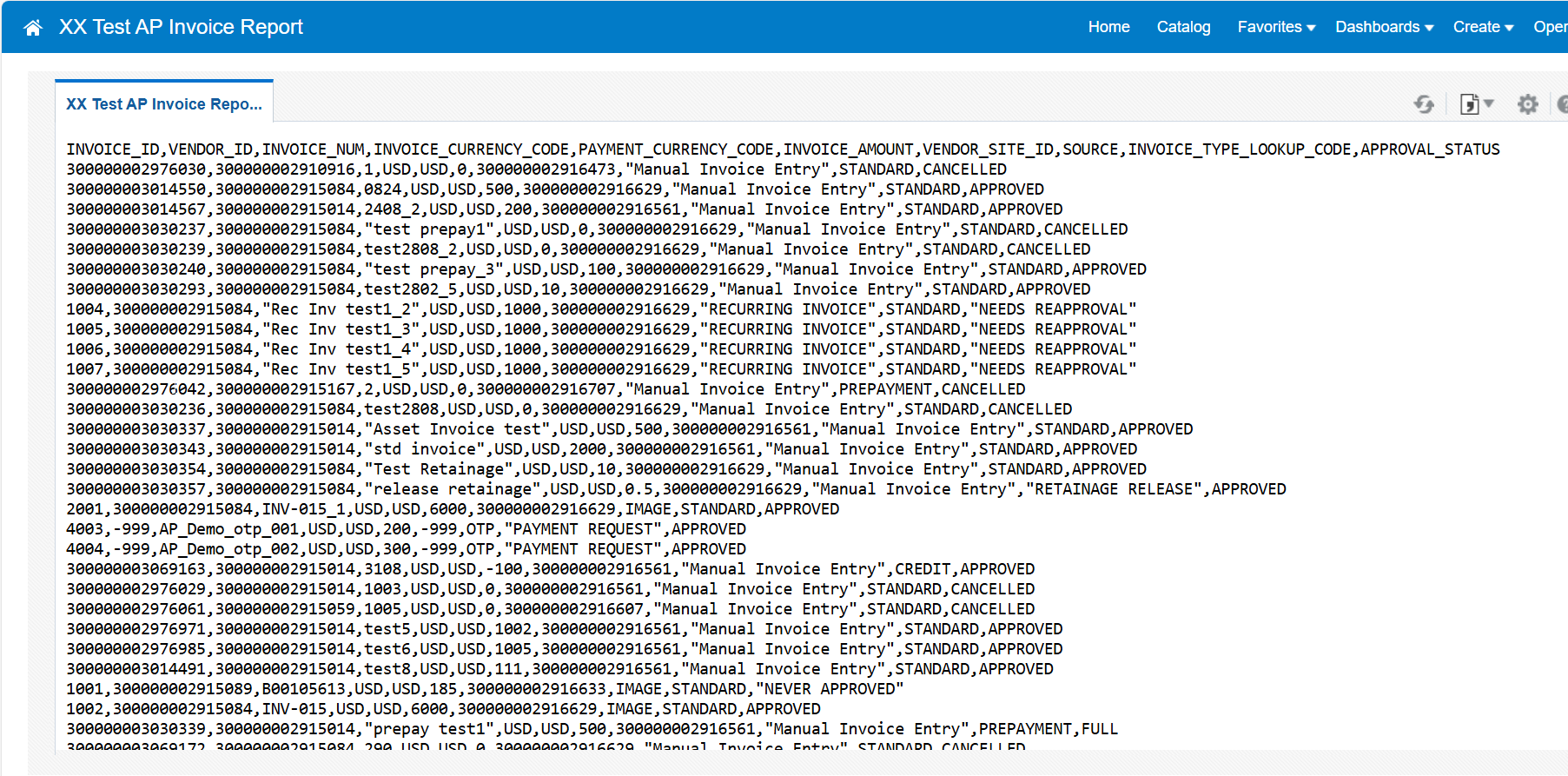Click the row starting 1005 Rec Inv test1_3
1568x776 pixels.
pos(601,329)
